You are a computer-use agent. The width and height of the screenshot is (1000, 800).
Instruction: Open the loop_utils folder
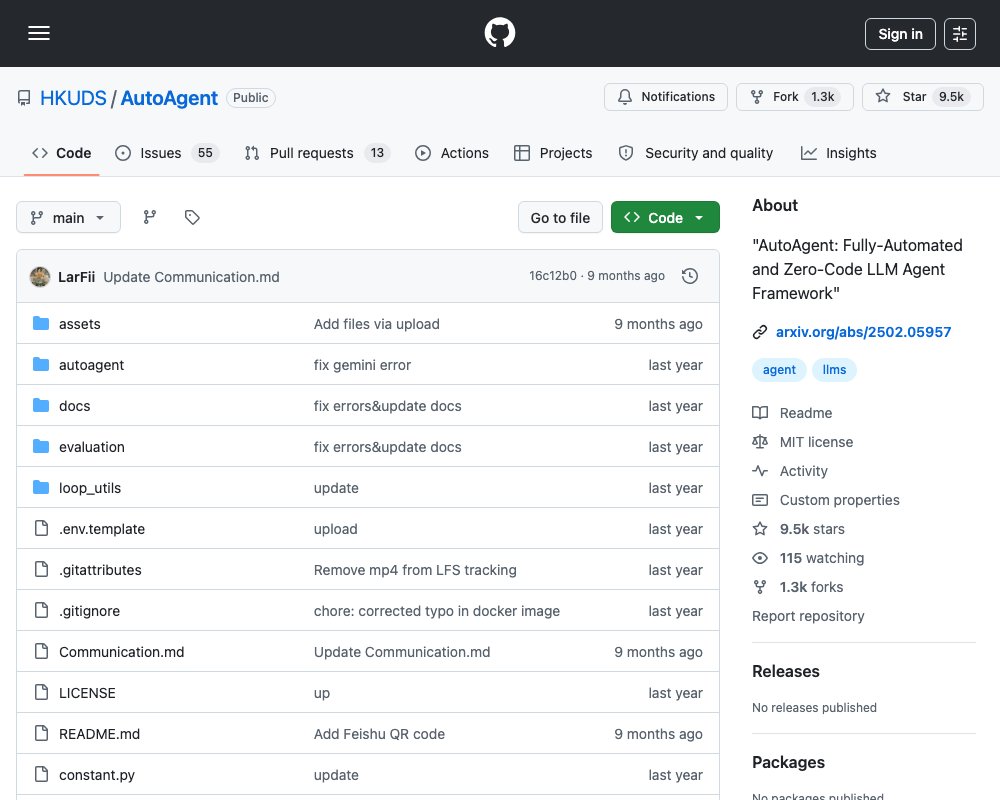tap(90, 488)
